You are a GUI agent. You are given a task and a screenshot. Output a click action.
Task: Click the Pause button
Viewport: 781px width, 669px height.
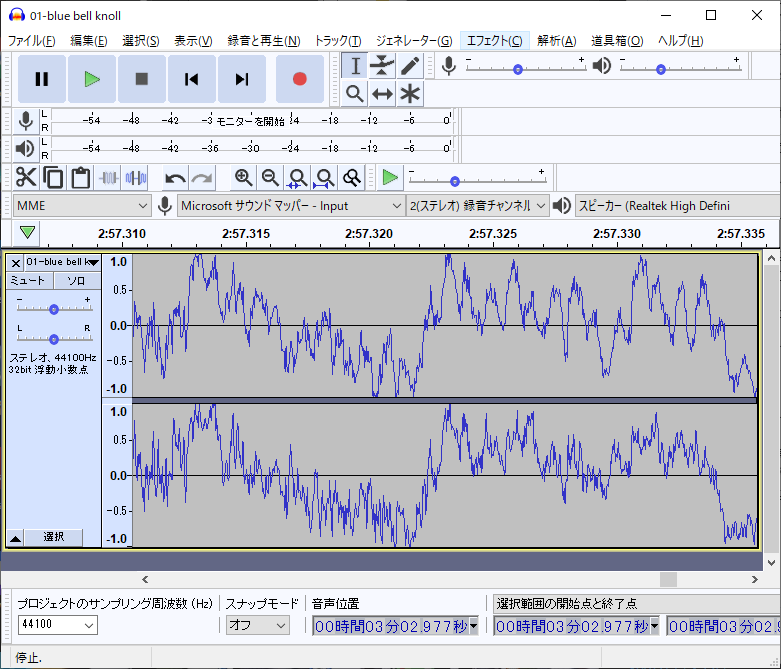[42, 79]
